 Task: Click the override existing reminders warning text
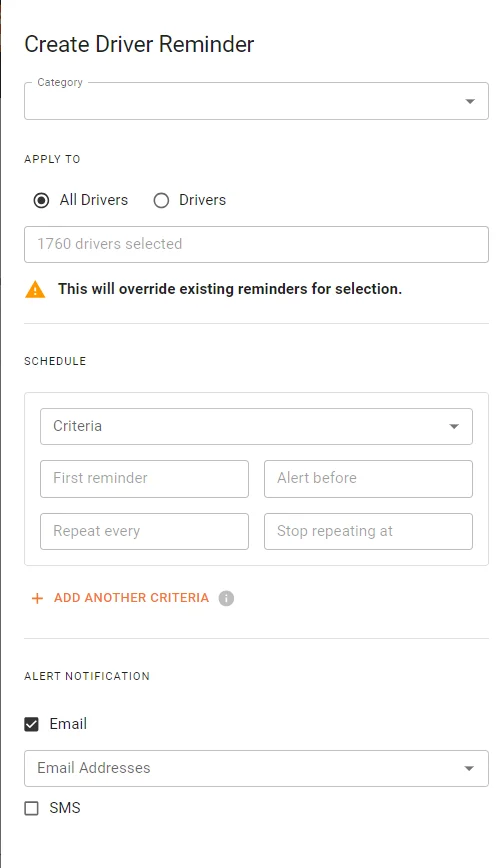tap(230, 289)
